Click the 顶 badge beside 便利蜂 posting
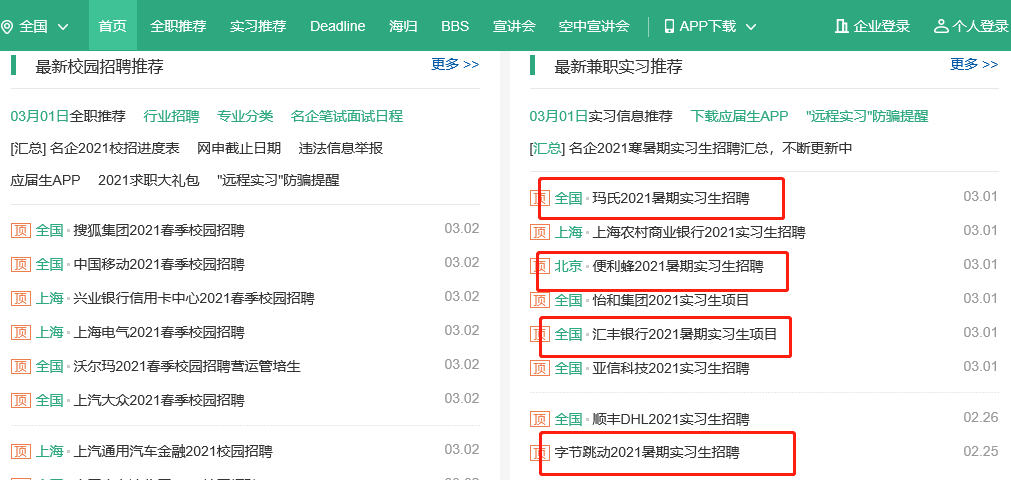The width and height of the screenshot is (1011, 480). pyautogui.click(x=540, y=266)
